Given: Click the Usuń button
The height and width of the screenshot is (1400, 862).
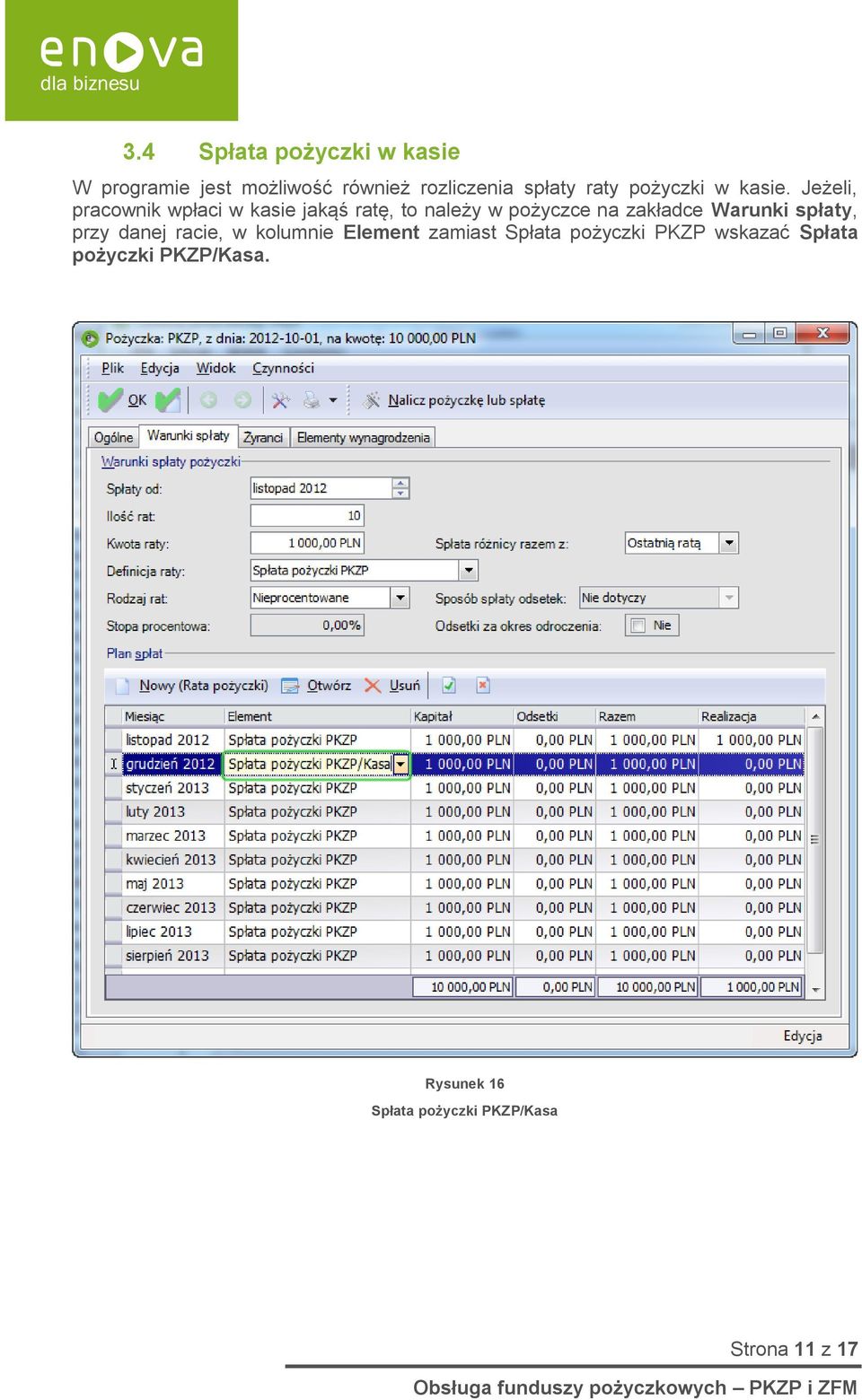Looking at the screenshot, I should click(392, 686).
